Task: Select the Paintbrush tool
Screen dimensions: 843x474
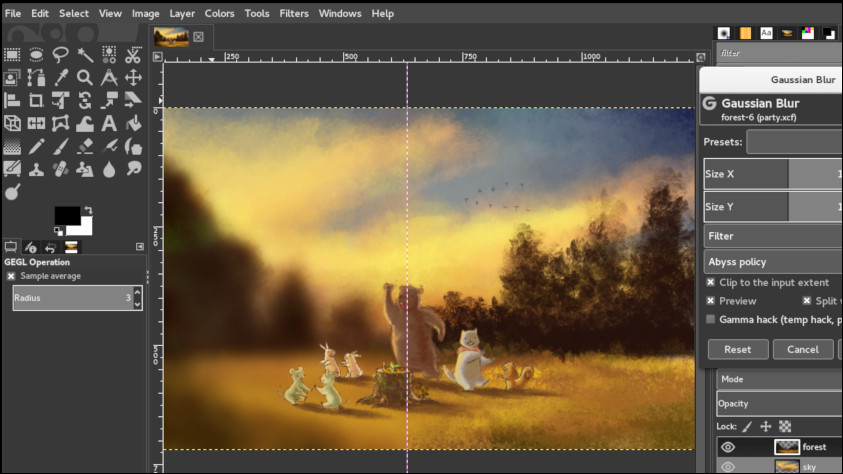Action: 60,147
